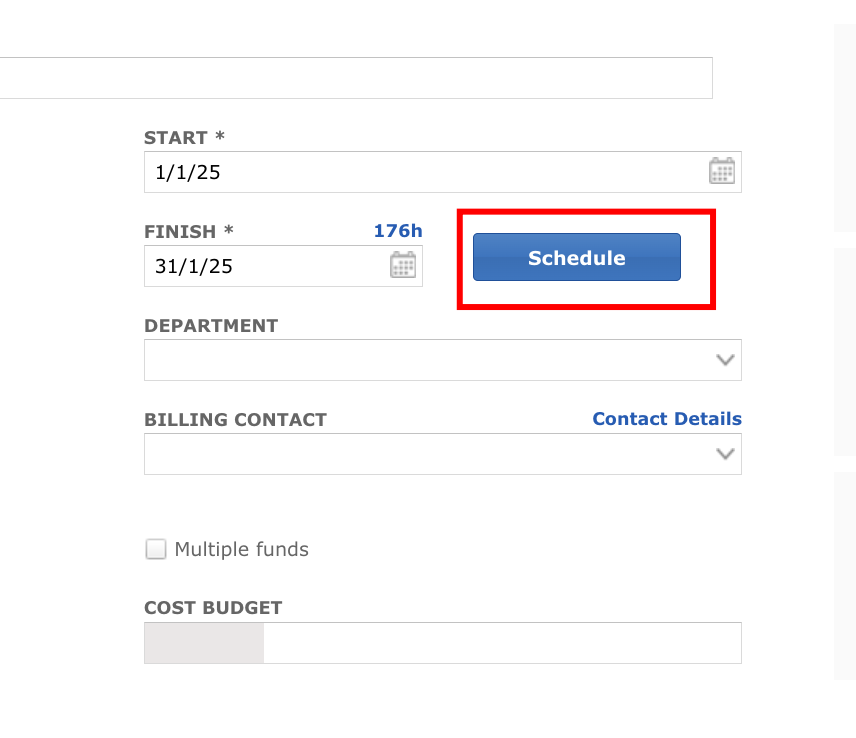856x738 pixels.
Task: Open the 176h duration link
Action: point(398,231)
